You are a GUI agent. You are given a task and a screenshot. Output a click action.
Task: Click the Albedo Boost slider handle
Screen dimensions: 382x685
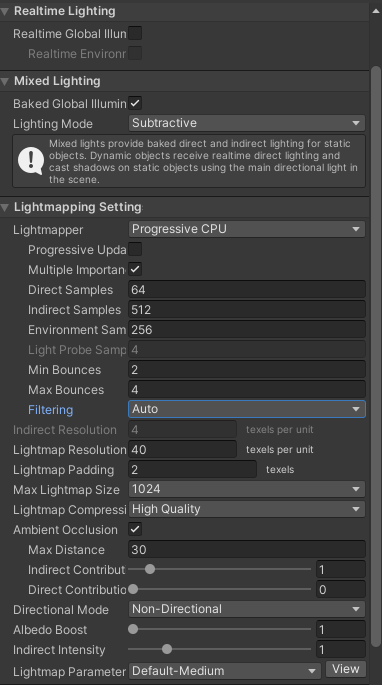[133, 630]
